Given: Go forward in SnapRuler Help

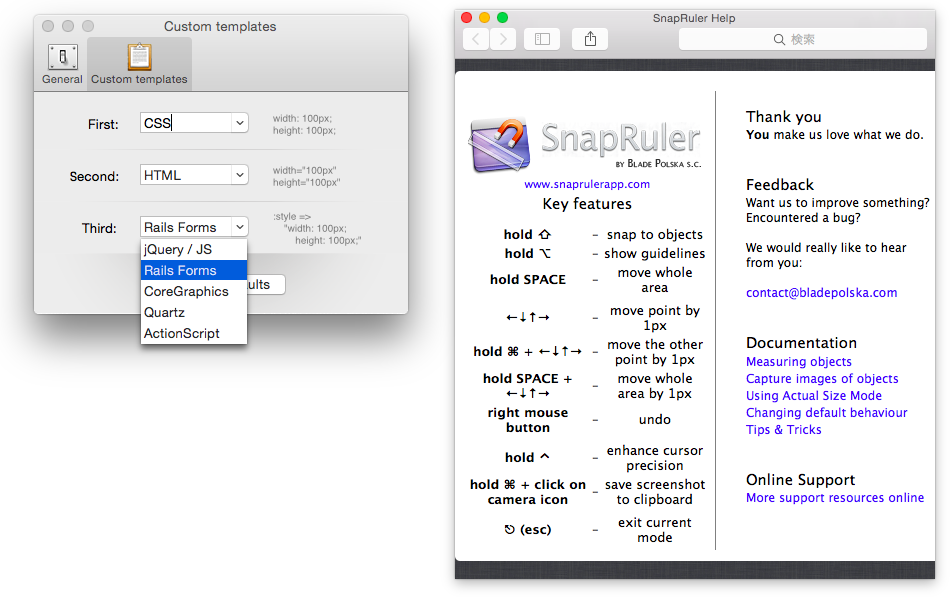Looking at the screenshot, I should click(x=503, y=39).
